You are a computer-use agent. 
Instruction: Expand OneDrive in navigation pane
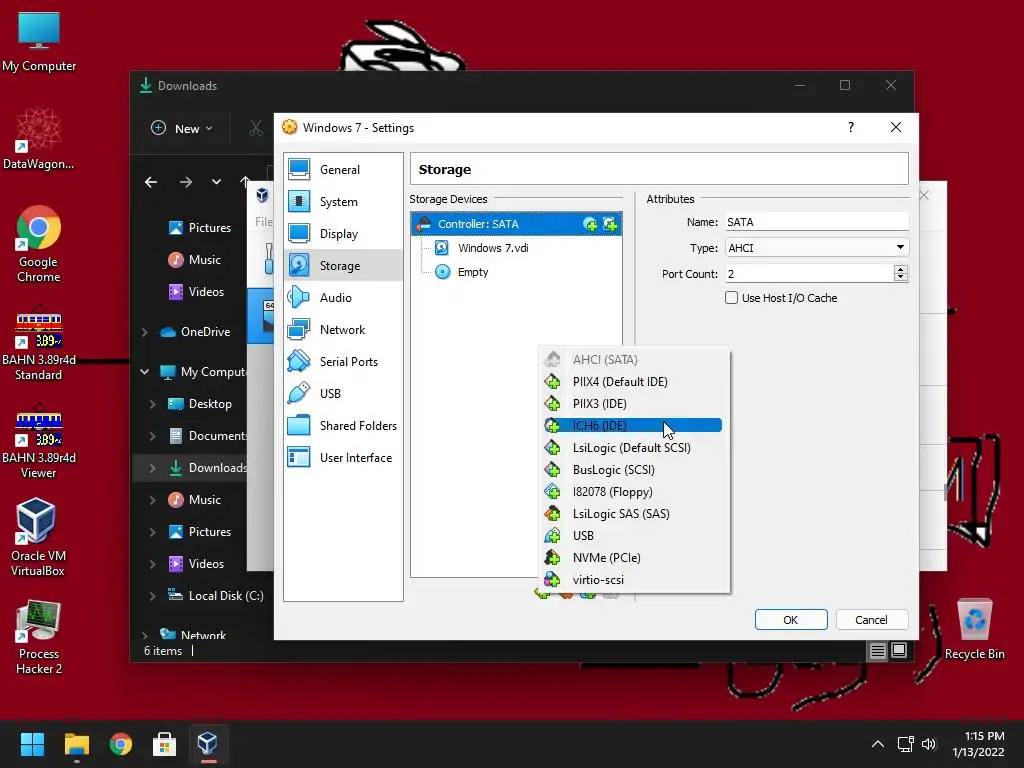144,332
